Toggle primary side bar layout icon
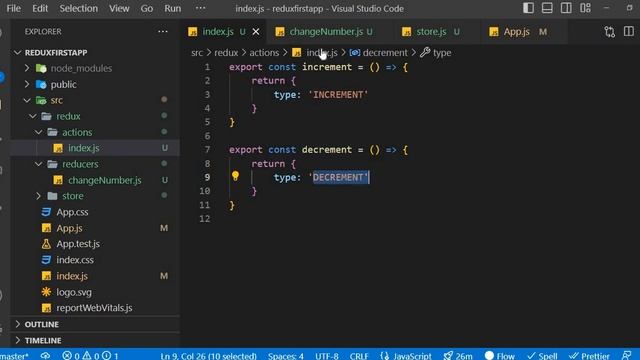This screenshot has width=640, height=360. [x=528, y=8]
